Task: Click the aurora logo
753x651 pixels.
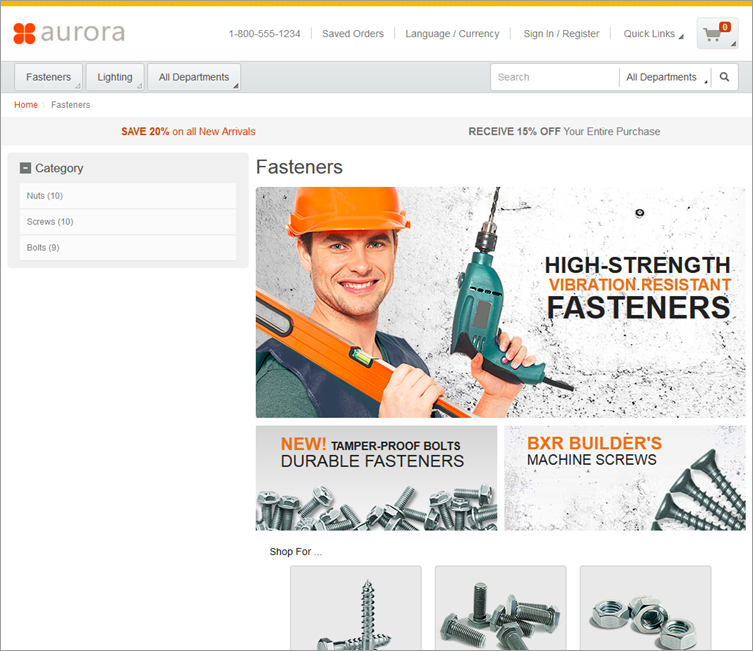Action: click(x=69, y=33)
